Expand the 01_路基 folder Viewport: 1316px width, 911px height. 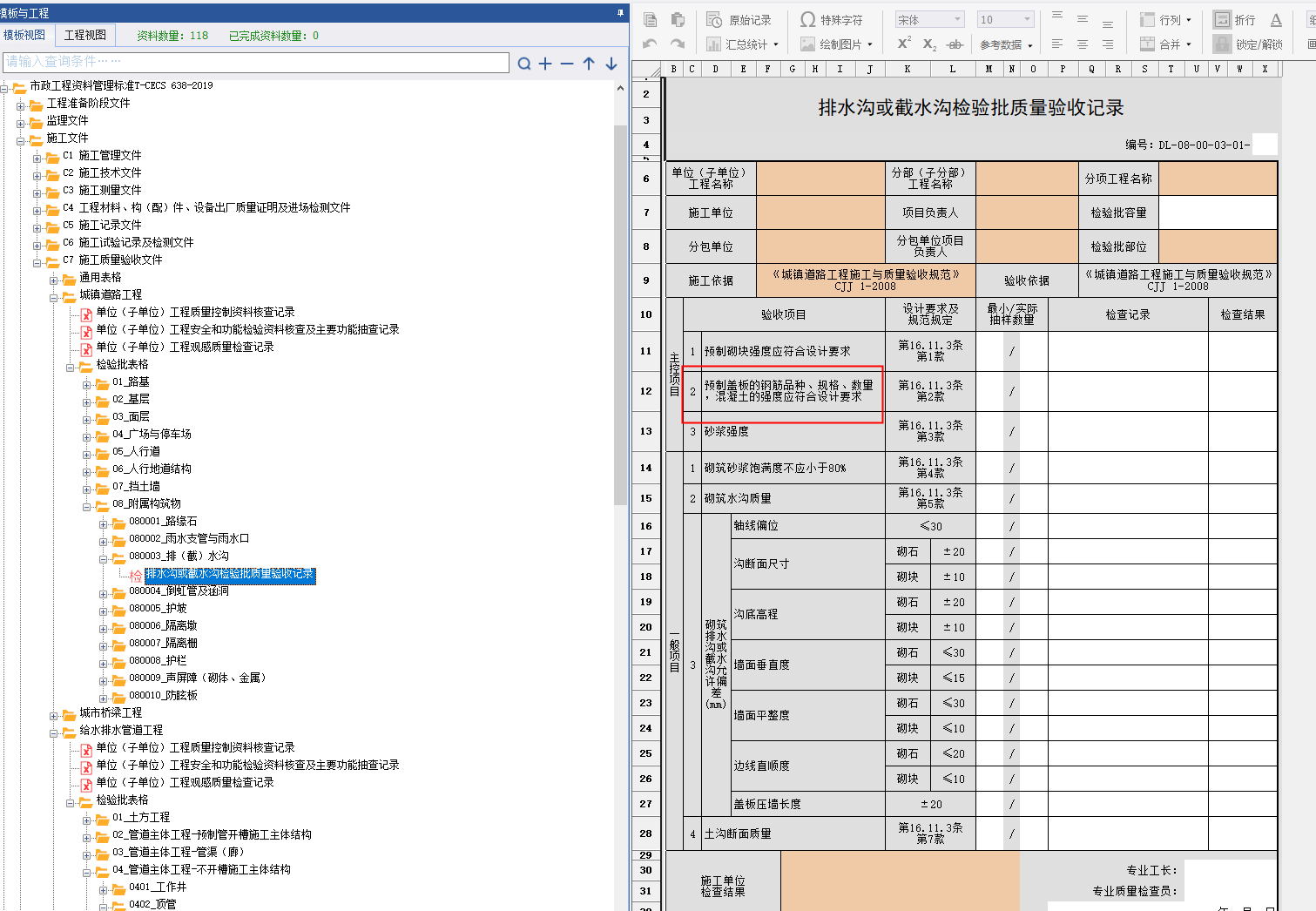point(87,385)
